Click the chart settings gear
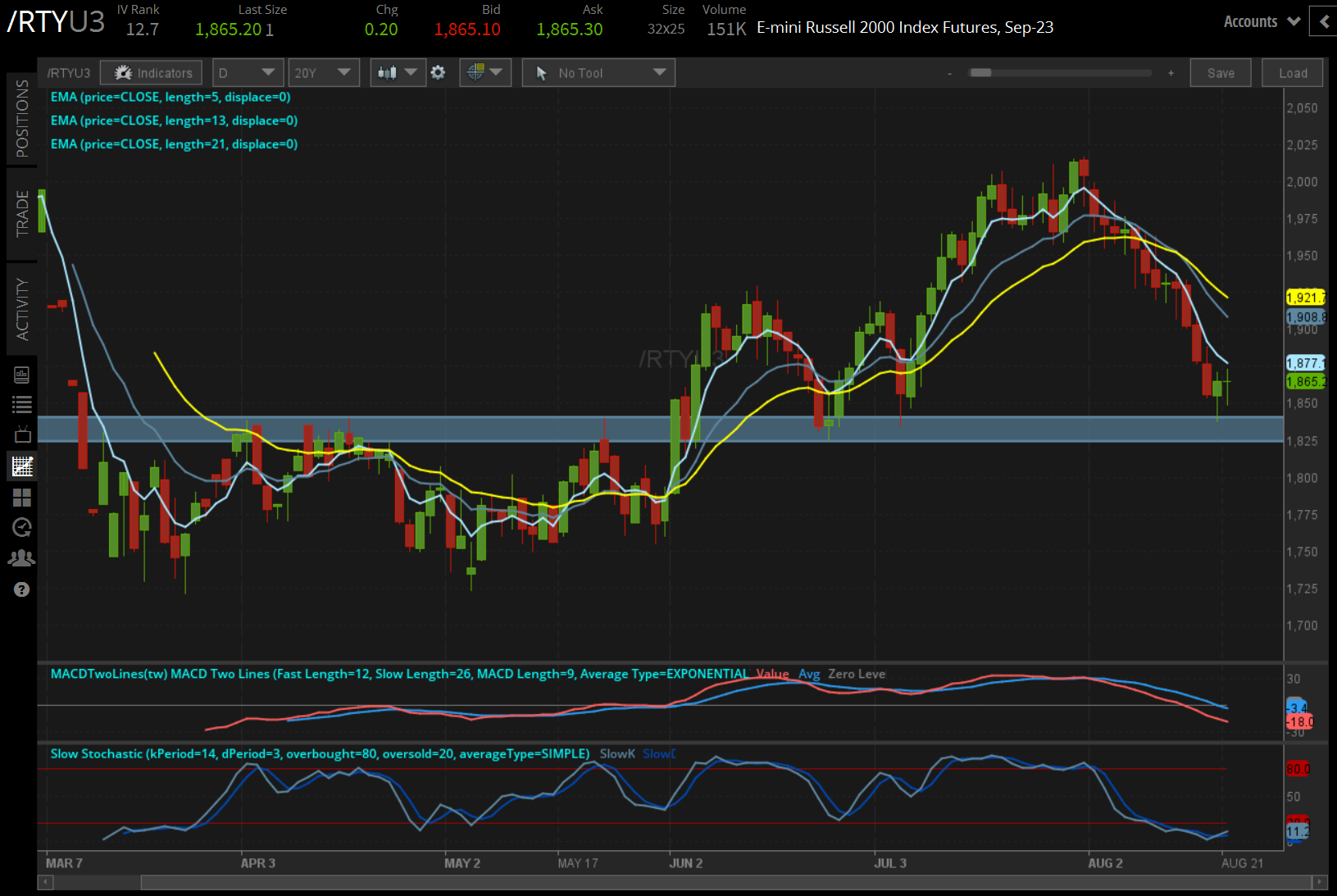The image size is (1337, 896). tap(439, 72)
